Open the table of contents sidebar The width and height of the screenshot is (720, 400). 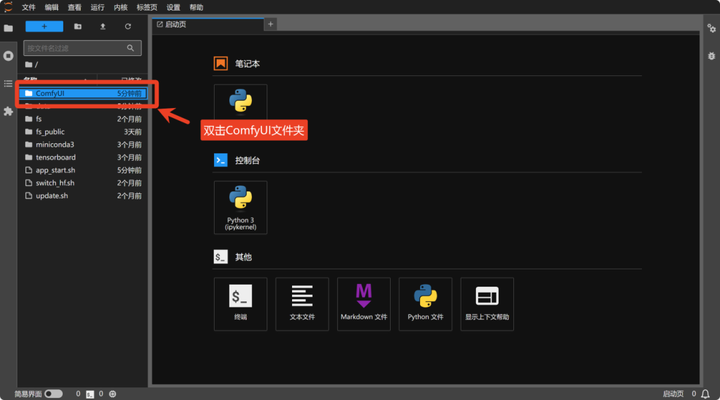point(8,84)
